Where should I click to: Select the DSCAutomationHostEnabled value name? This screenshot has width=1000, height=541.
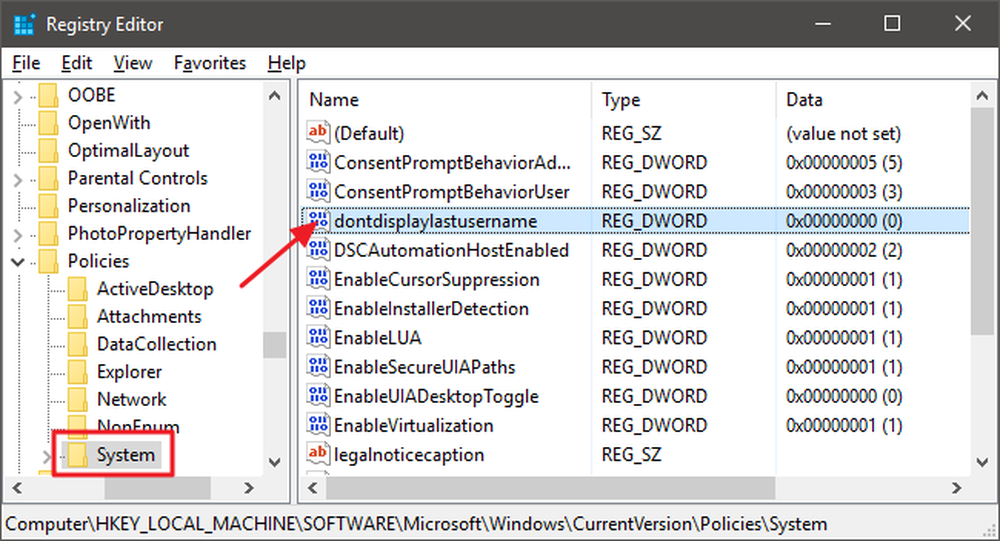(x=452, y=250)
